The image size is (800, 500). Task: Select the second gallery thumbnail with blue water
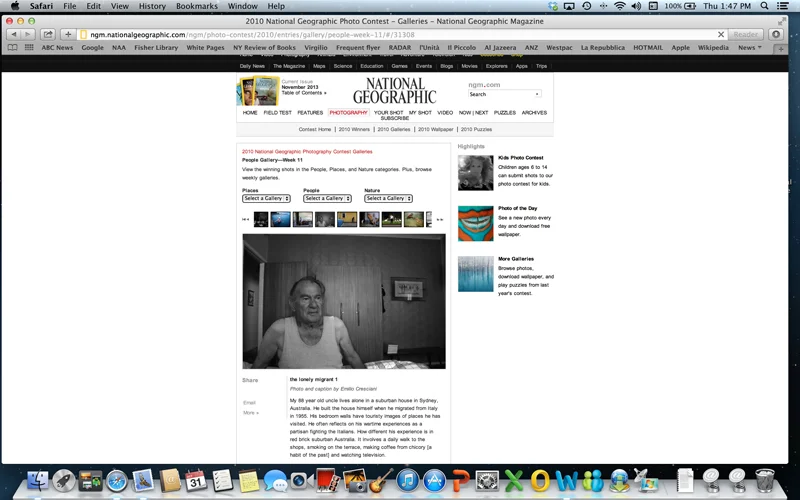pyautogui.click(x=280, y=219)
